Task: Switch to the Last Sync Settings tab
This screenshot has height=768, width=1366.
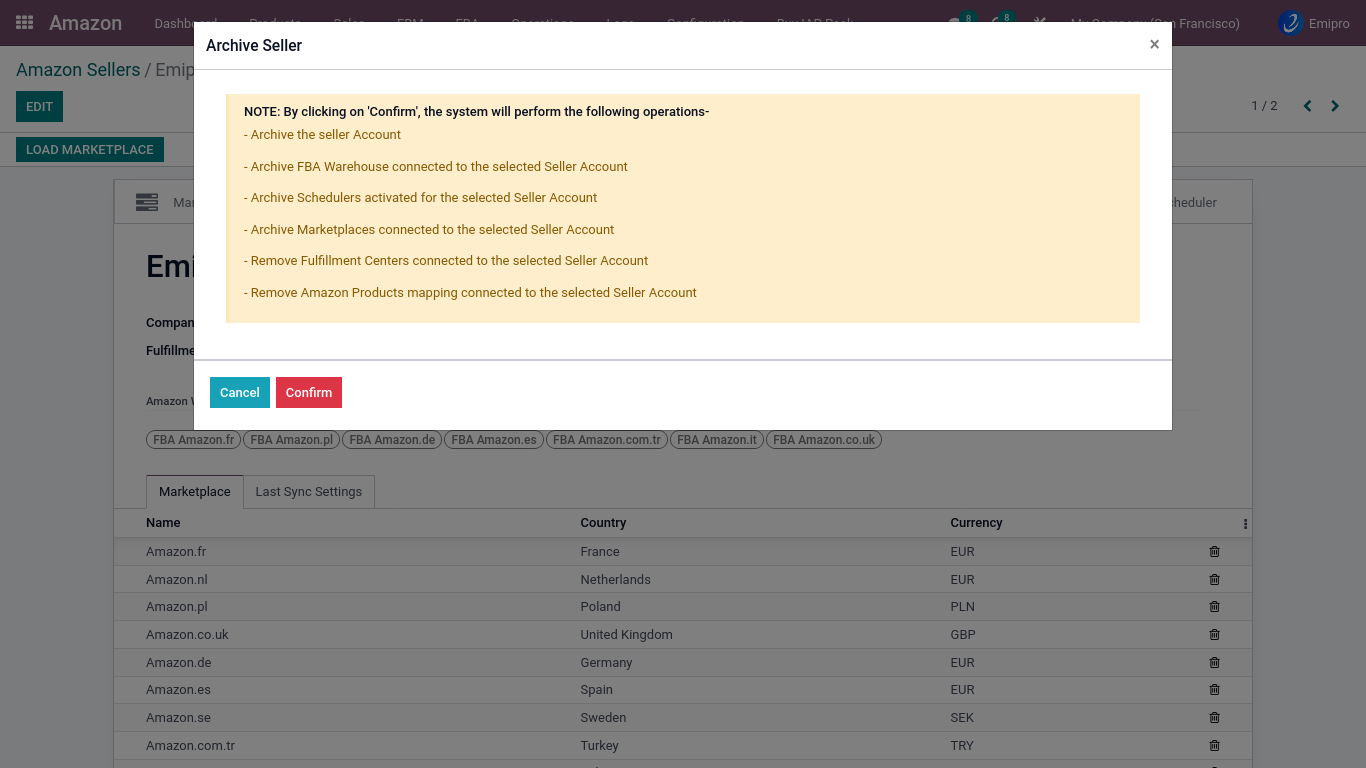Action: point(308,492)
